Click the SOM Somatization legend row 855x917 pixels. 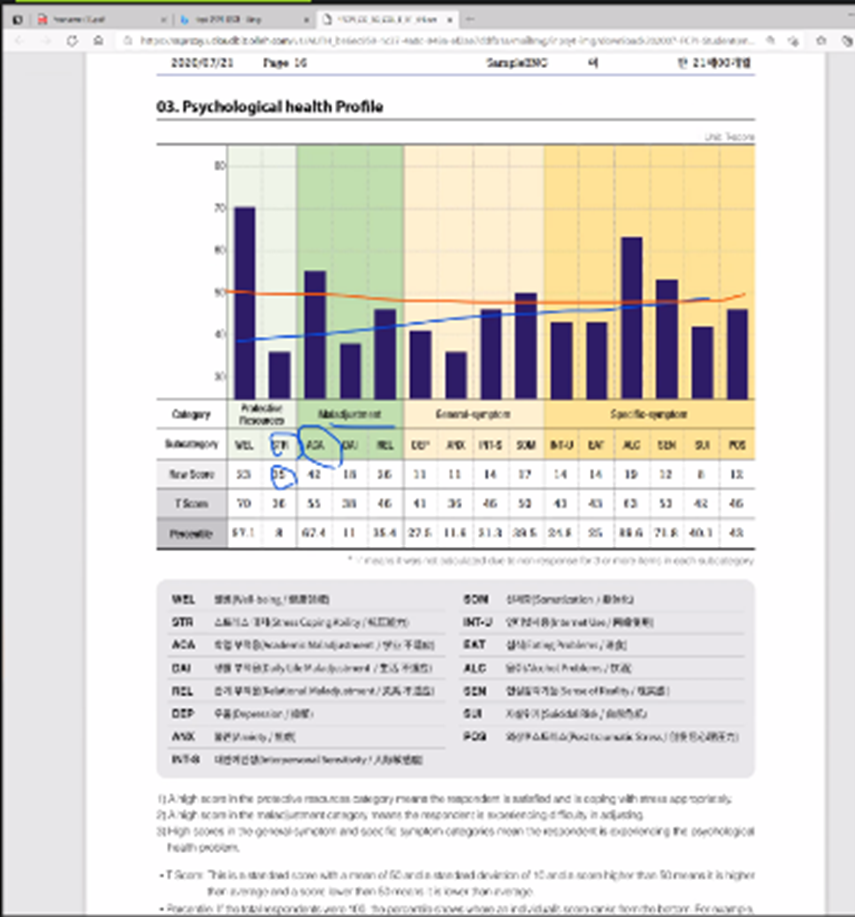click(x=604, y=599)
